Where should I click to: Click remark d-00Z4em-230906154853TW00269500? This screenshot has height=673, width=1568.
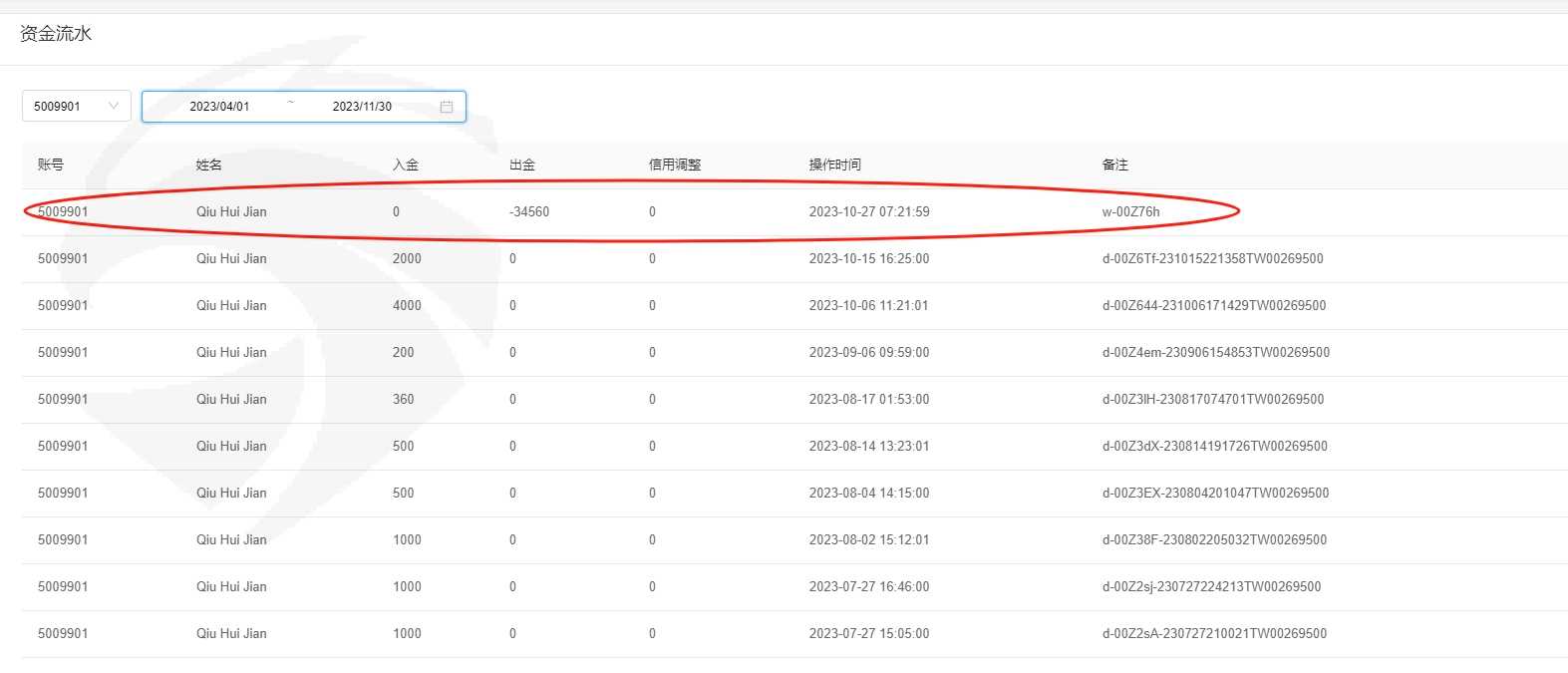[x=1215, y=352]
